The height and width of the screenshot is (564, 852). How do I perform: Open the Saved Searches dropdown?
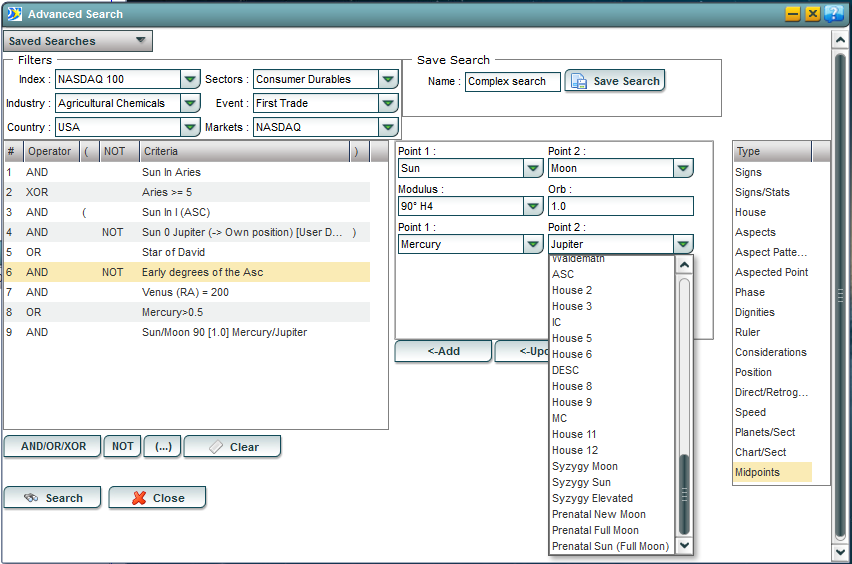78,41
